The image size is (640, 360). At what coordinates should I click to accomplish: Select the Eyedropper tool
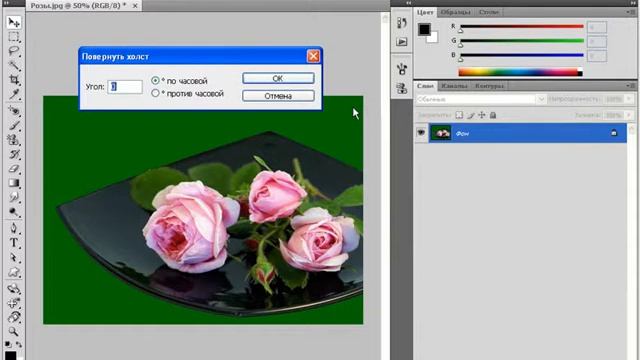point(13,94)
